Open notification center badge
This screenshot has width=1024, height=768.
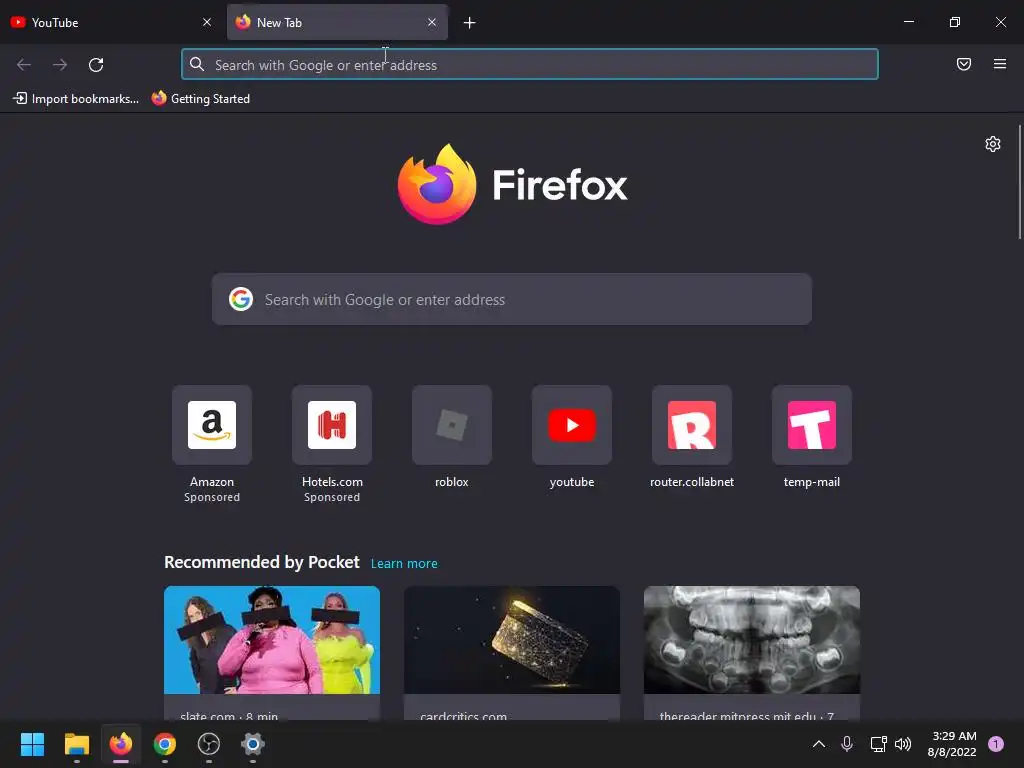tap(996, 744)
